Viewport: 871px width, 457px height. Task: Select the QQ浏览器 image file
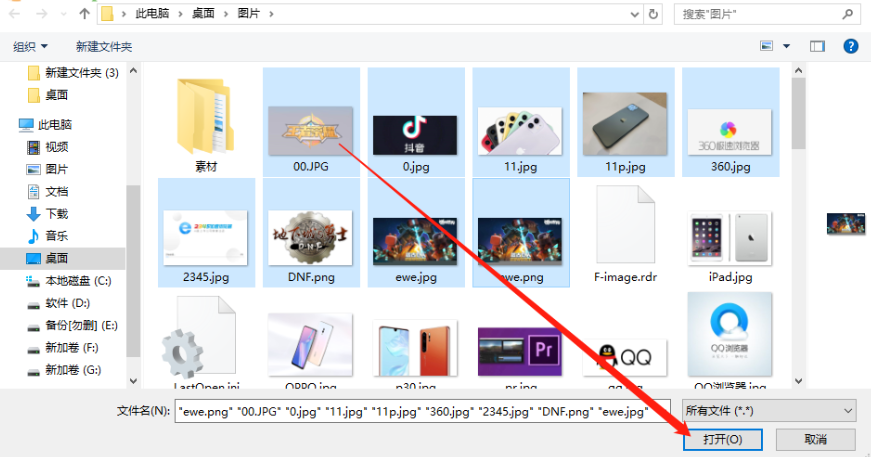730,340
